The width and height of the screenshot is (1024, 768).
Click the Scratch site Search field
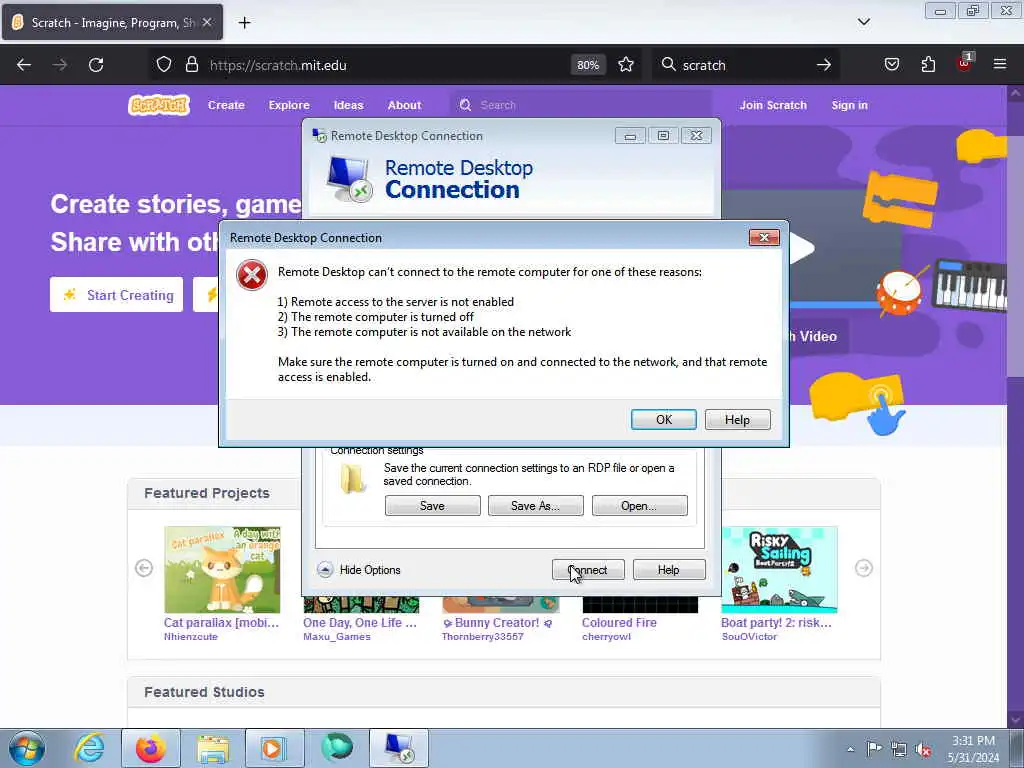pos(581,105)
